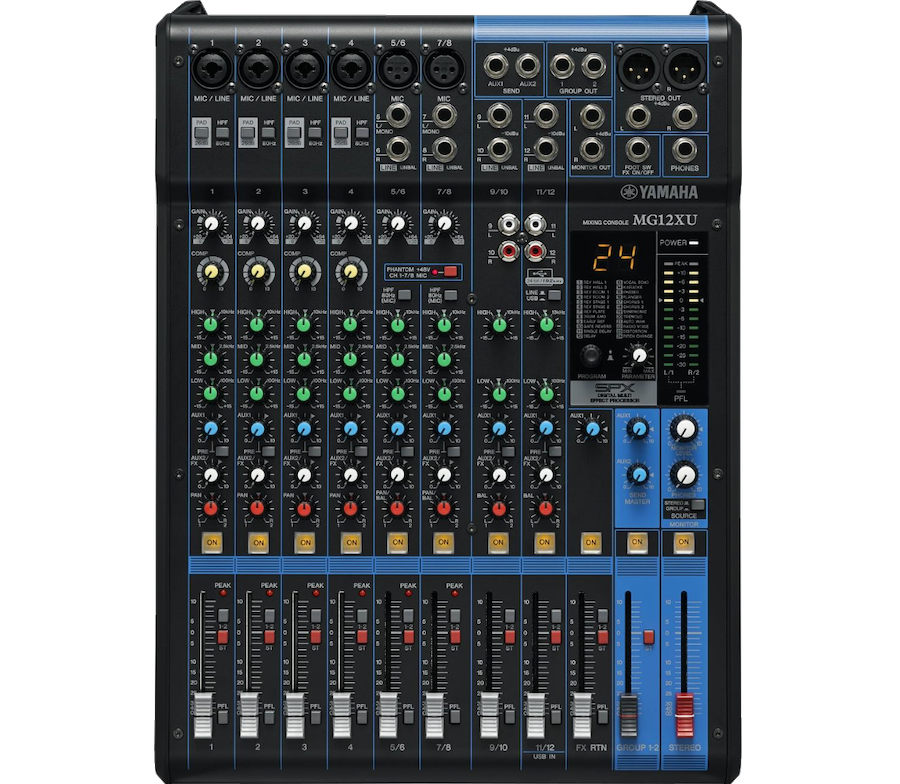Toggle the channel 2 ON button
The width and height of the screenshot is (900, 784).
point(258,542)
